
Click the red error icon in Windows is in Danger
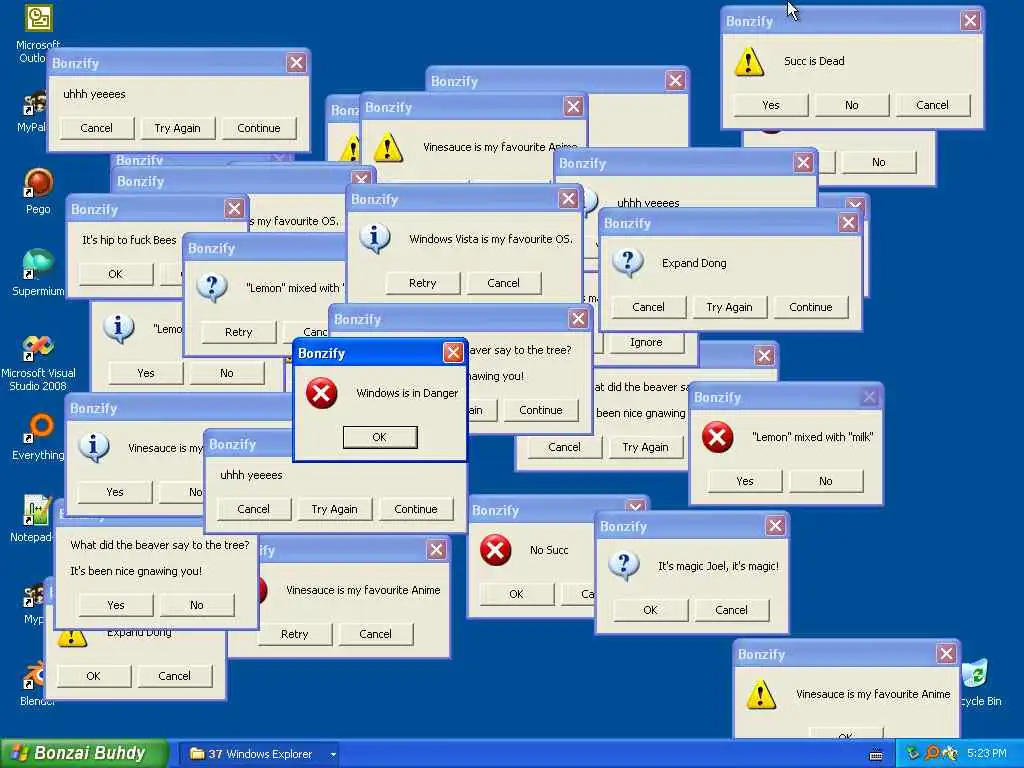click(x=321, y=393)
